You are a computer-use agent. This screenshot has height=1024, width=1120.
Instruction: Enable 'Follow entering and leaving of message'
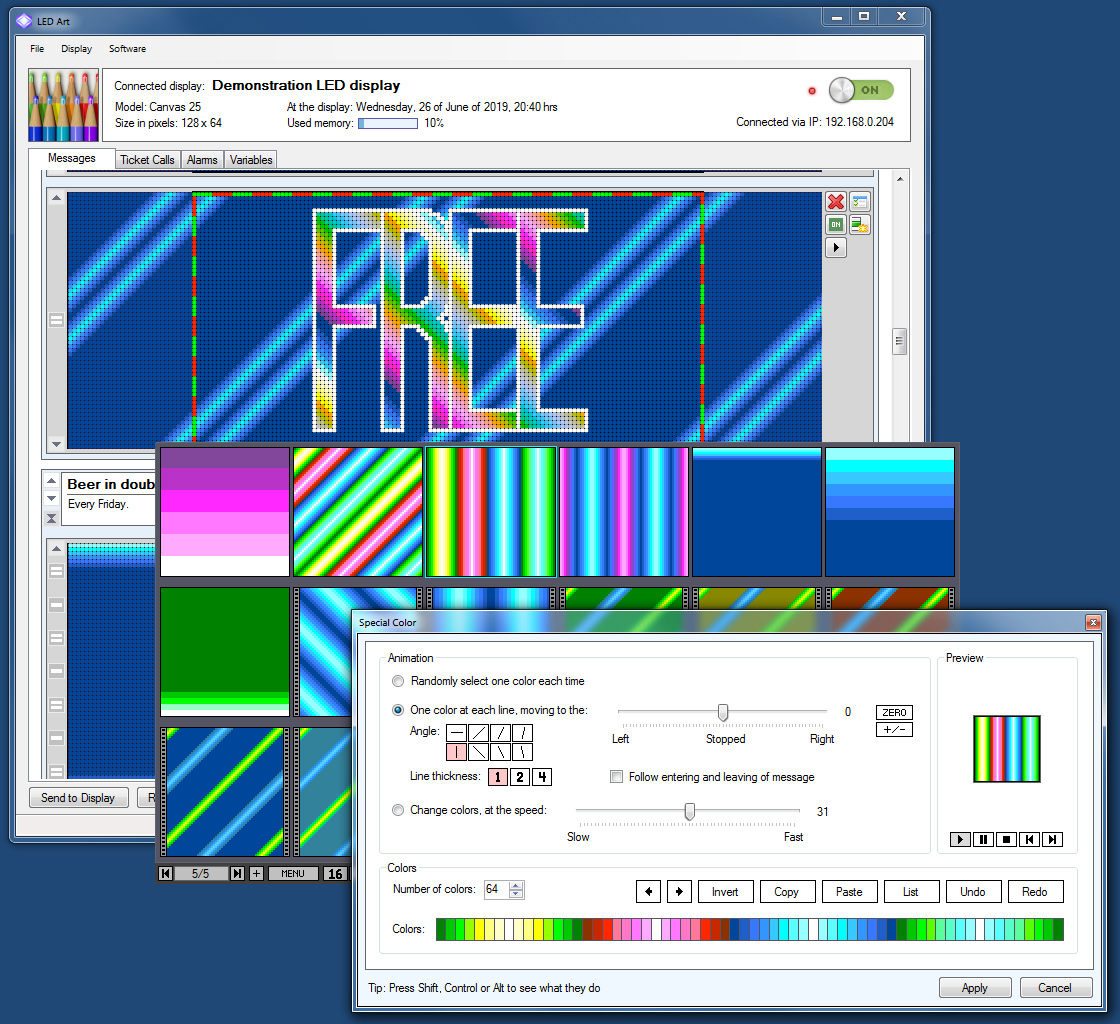click(x=617, y=777)
